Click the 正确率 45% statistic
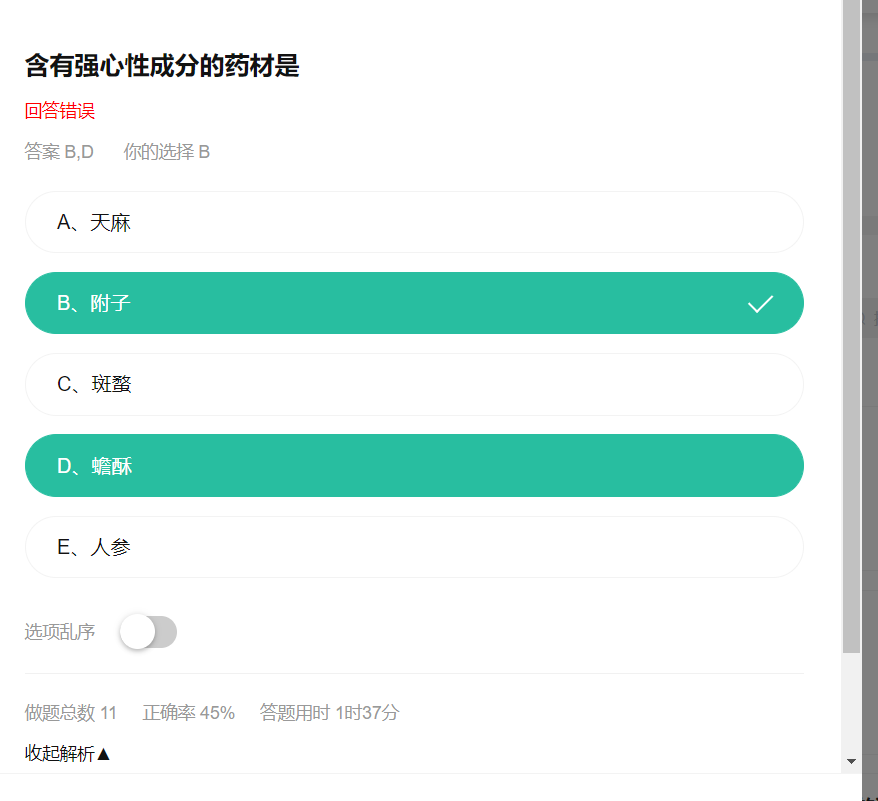The width and height of the screenshot is (878, 801). coord(189,712)
